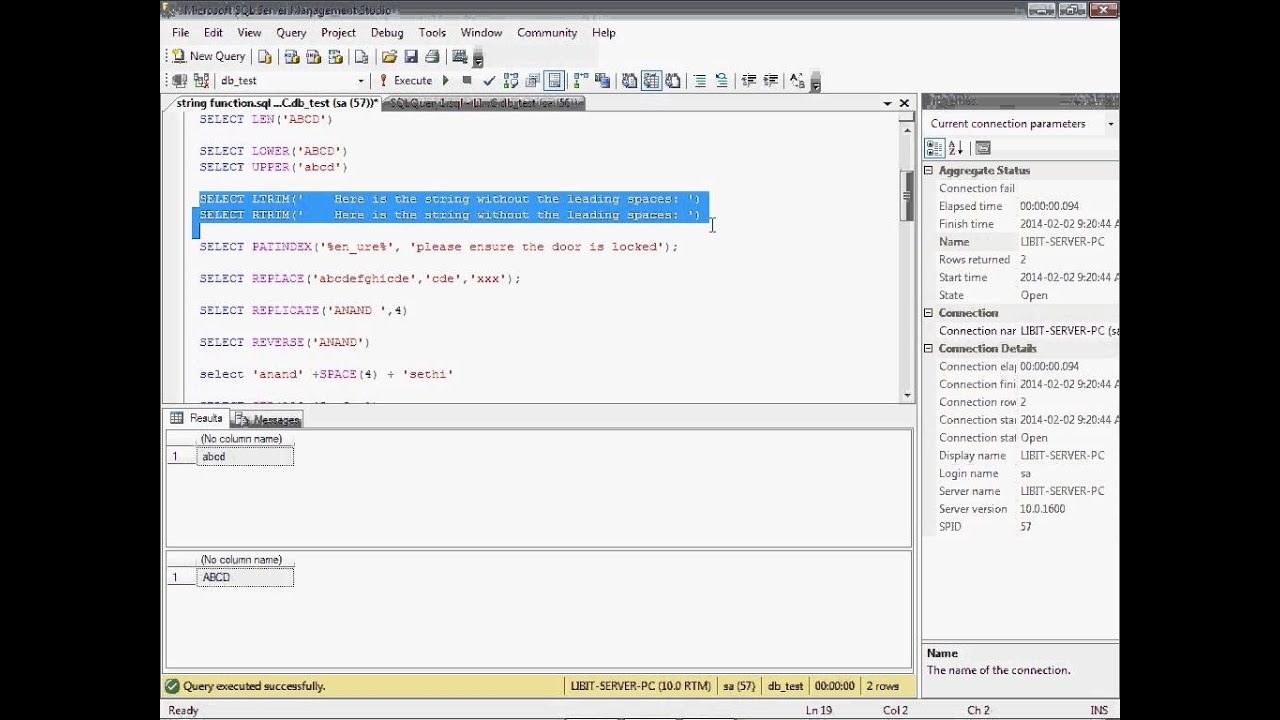This screenshot has width=1280, height=720.
Task: Start debugging with the green arrow
Action: tap(446, 81)
